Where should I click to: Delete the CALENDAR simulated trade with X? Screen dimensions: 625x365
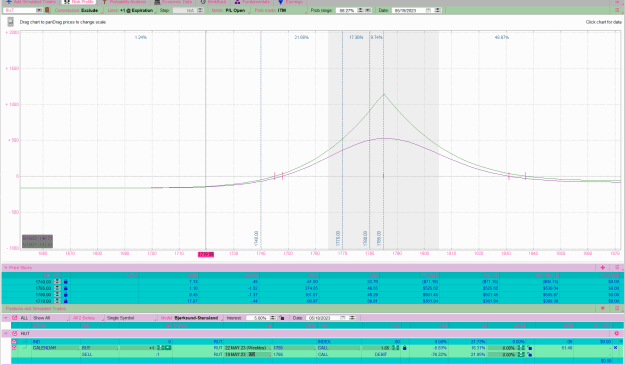(x=615, y=348)
